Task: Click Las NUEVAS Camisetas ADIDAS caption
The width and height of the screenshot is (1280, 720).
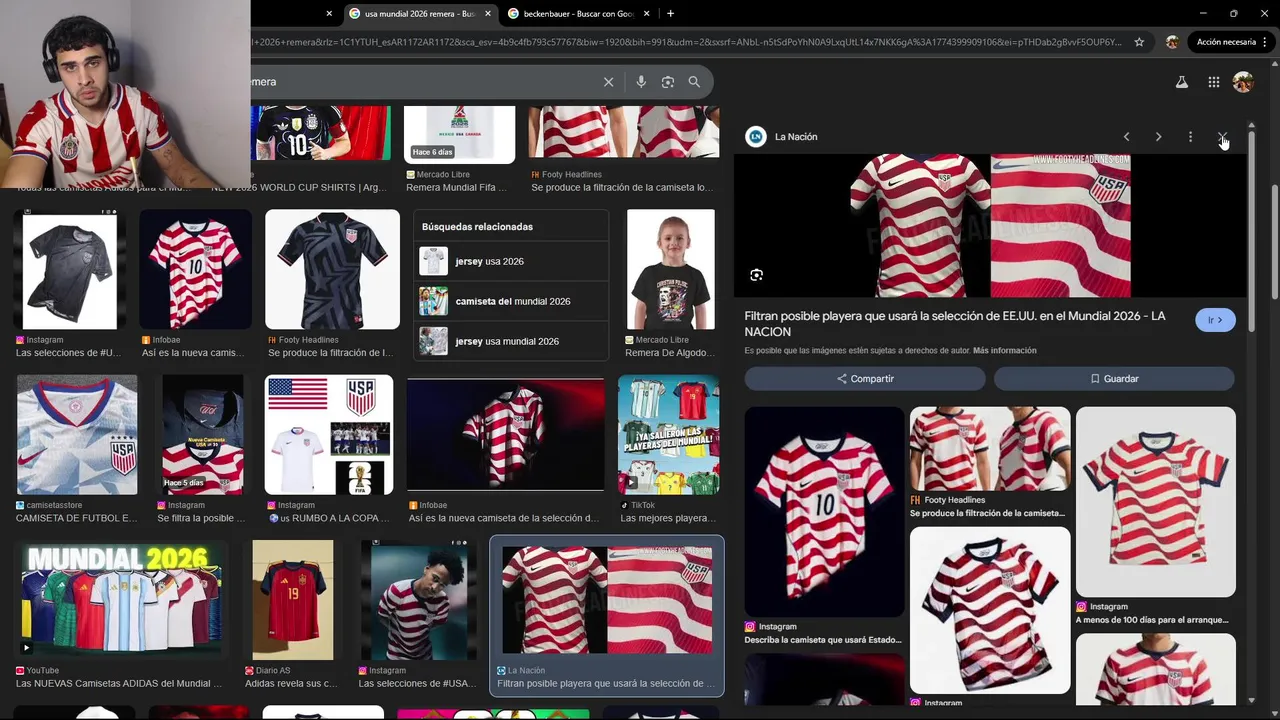Action: point(118,683)
